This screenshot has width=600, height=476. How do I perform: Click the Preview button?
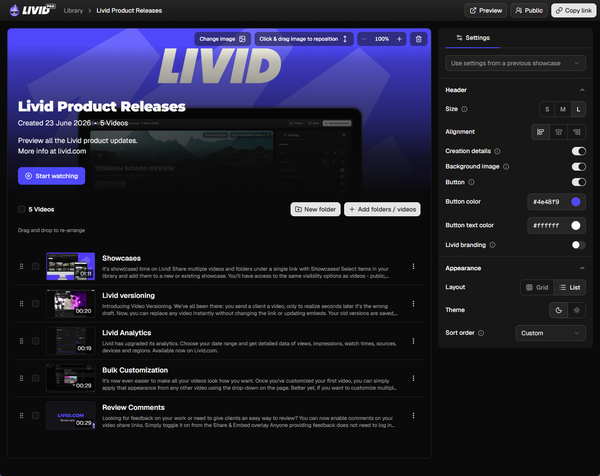tap(486, 10)
